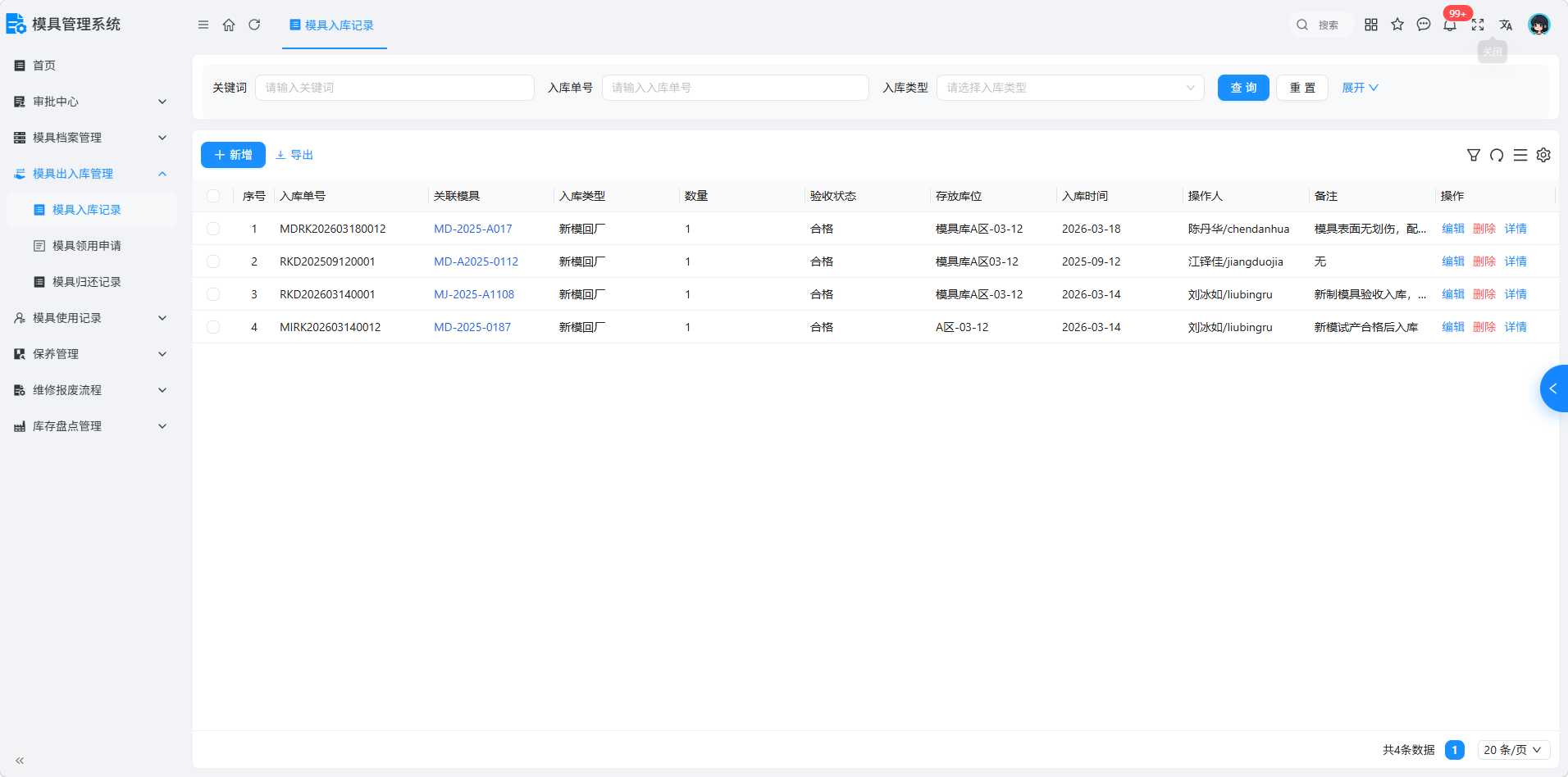Expand 审批中心 menu
Image resolution: width=1568 pixels, height=777 pixels.
pyautogui.click(x=90, y=102)
